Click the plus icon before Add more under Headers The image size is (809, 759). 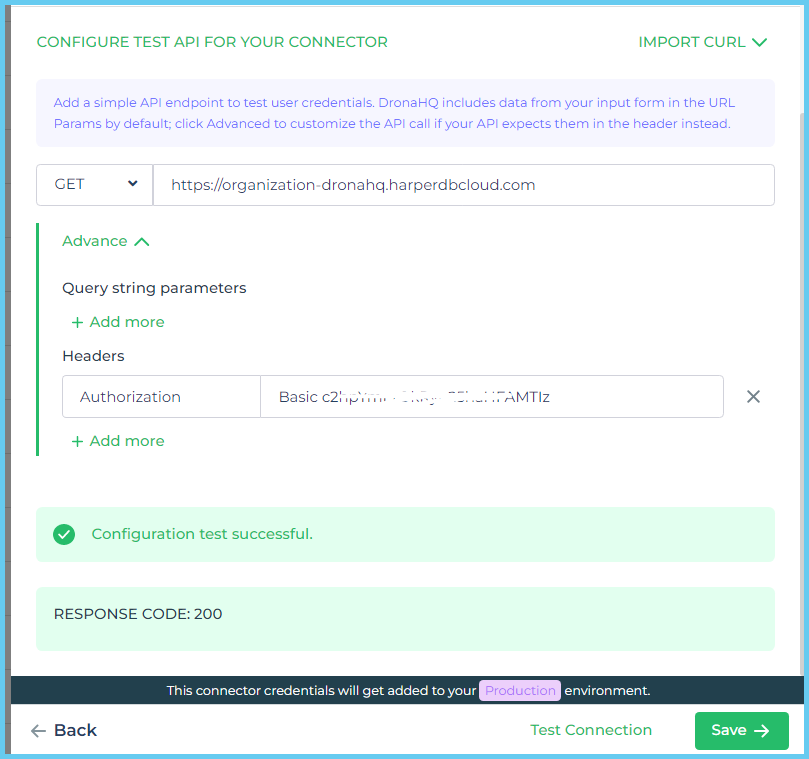coord(78,441)
